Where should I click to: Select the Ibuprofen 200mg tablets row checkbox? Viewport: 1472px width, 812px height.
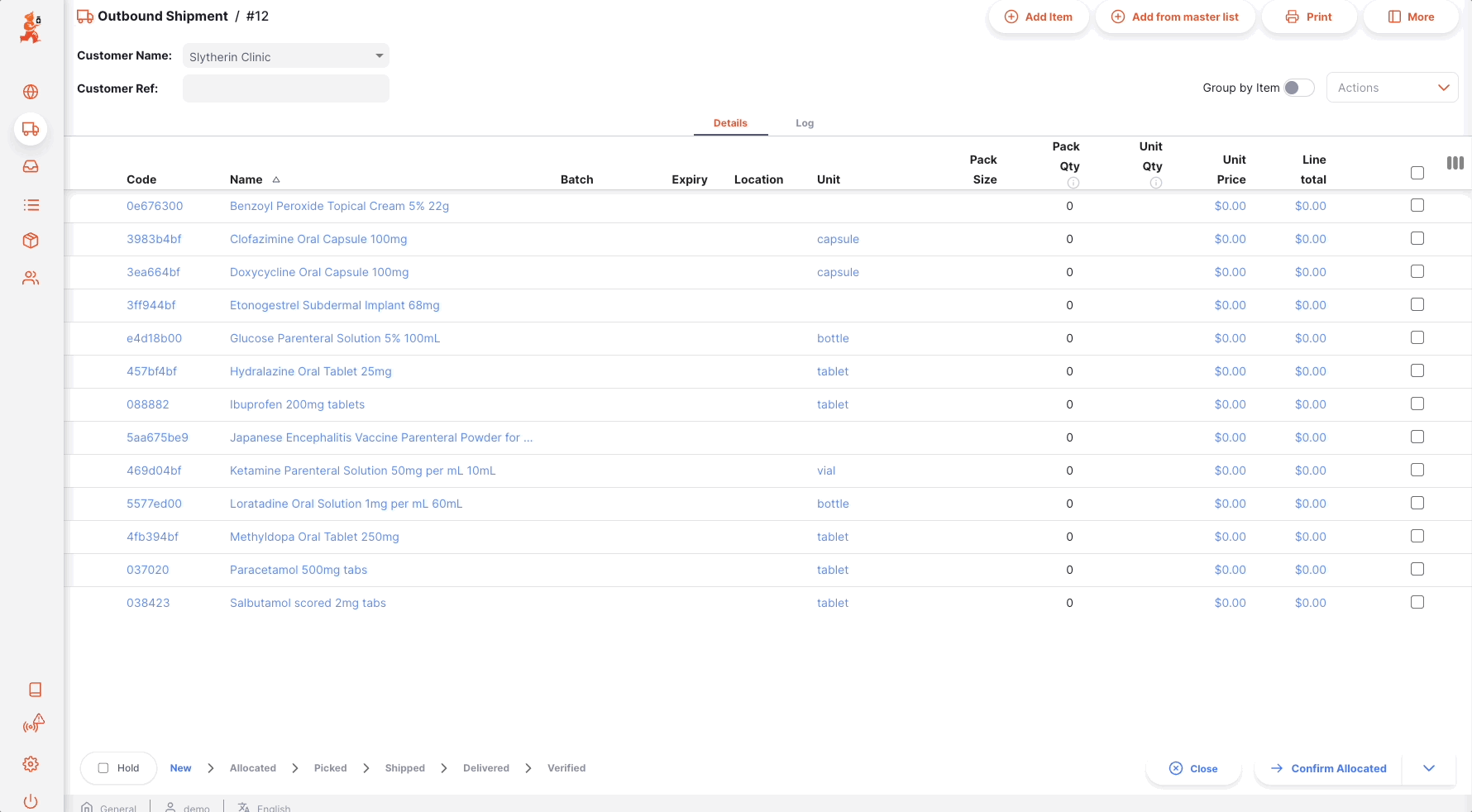pos(1417,404)
